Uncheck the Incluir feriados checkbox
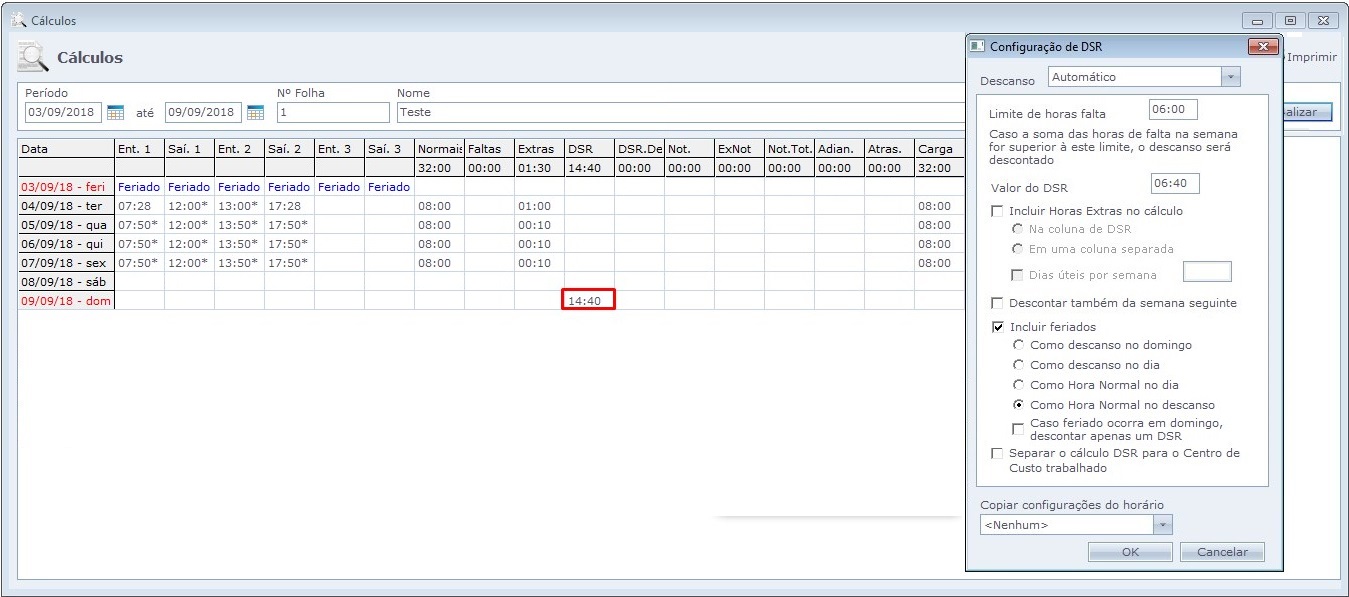 pos(997,327)
